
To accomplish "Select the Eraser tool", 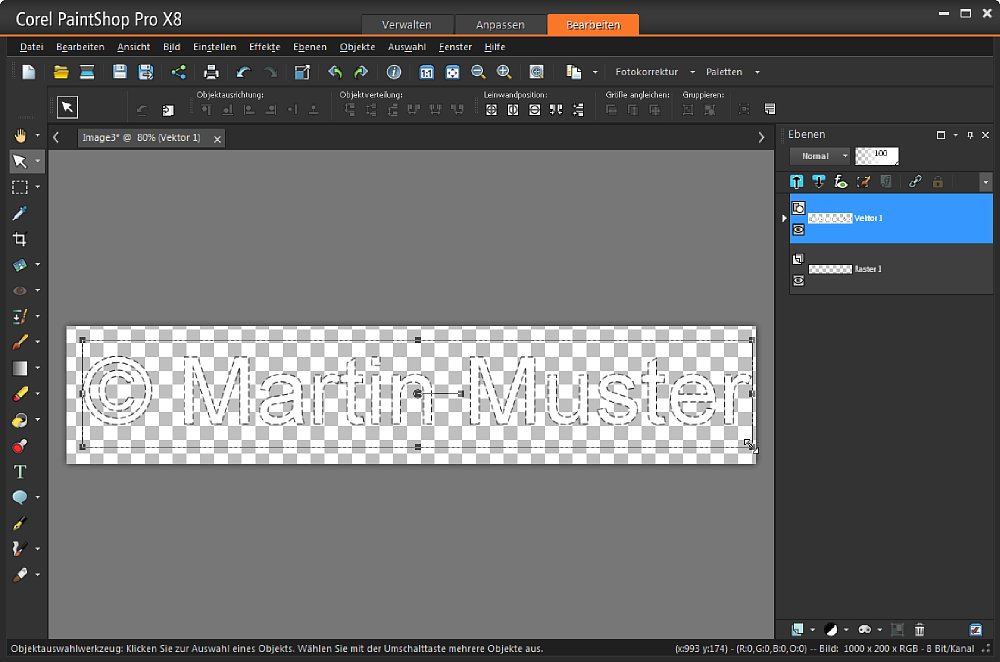I will 20,394.
